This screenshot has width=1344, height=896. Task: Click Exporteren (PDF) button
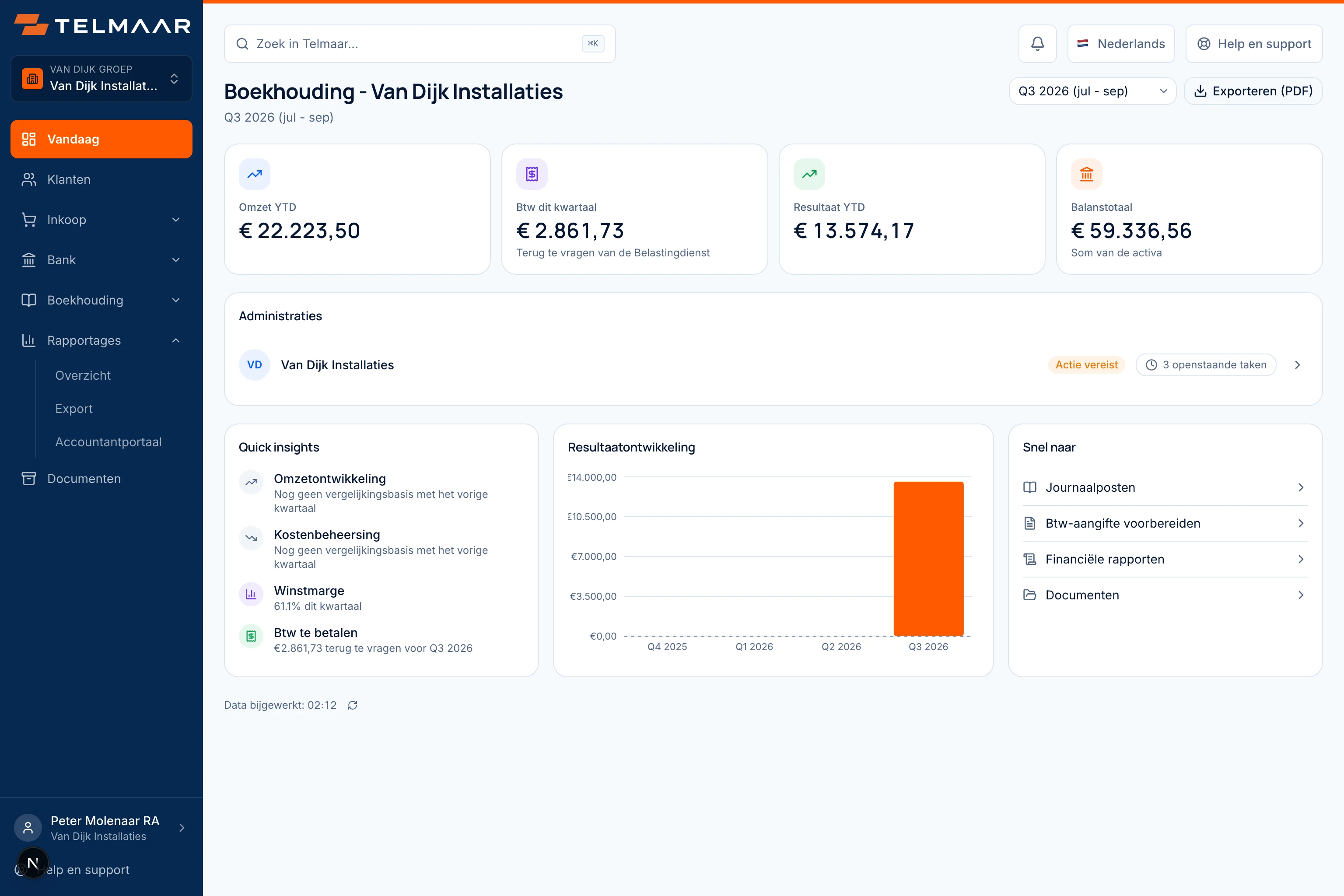[1253, 91]
